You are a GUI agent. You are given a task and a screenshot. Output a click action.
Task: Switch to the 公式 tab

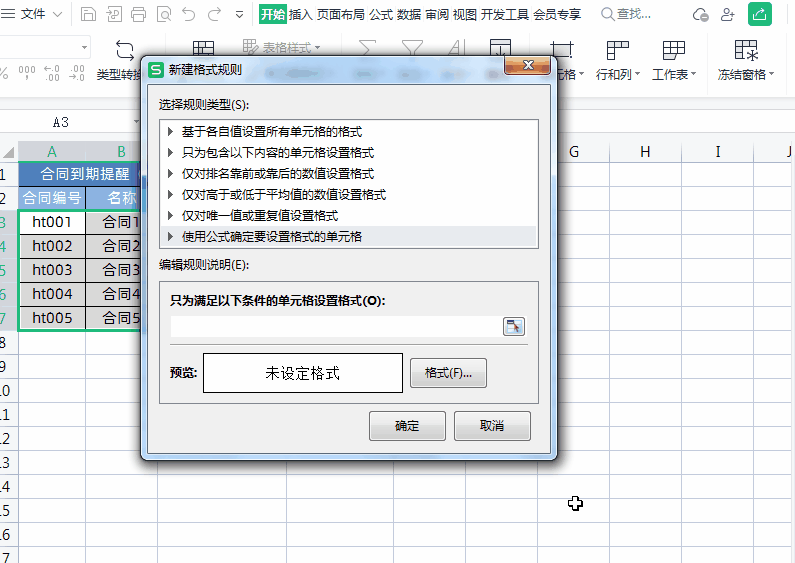(381, 14)
